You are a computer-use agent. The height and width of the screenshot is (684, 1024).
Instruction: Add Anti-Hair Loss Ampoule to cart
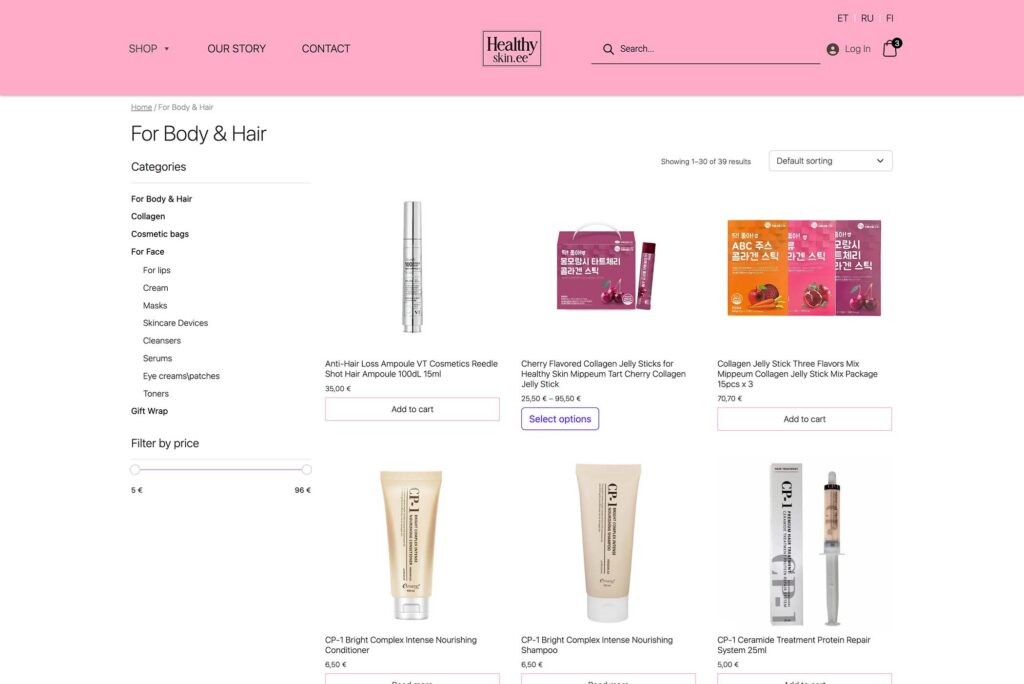(412, 409)
